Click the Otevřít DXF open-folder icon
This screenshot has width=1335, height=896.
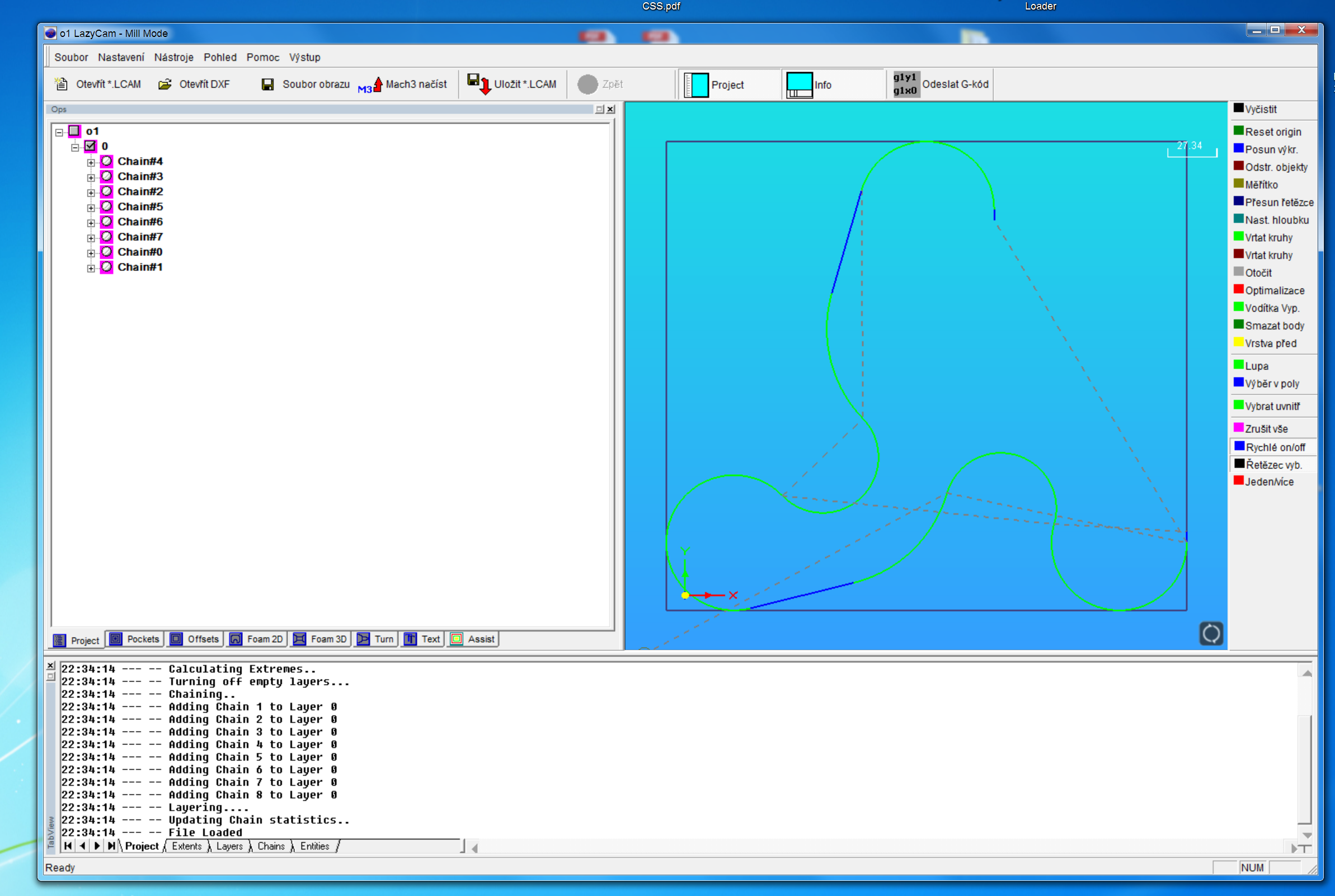click(164, 84)
